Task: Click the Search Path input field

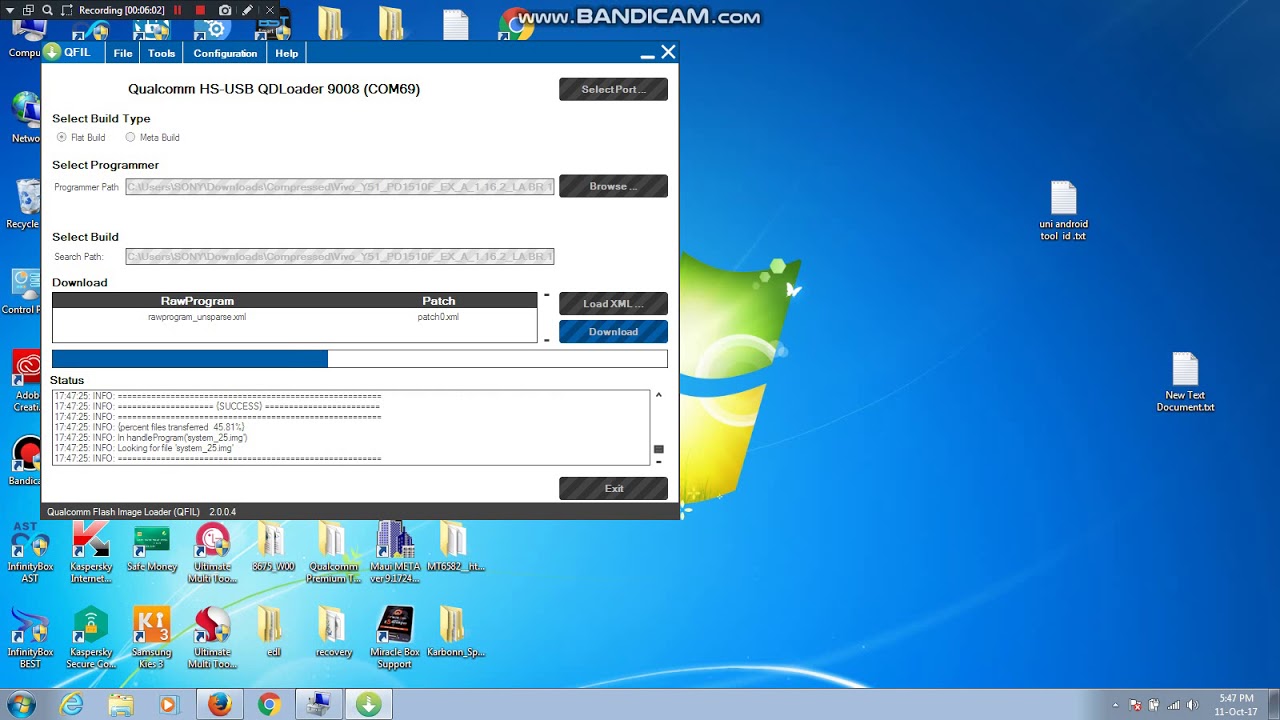Action: click(x=339, y=257)
